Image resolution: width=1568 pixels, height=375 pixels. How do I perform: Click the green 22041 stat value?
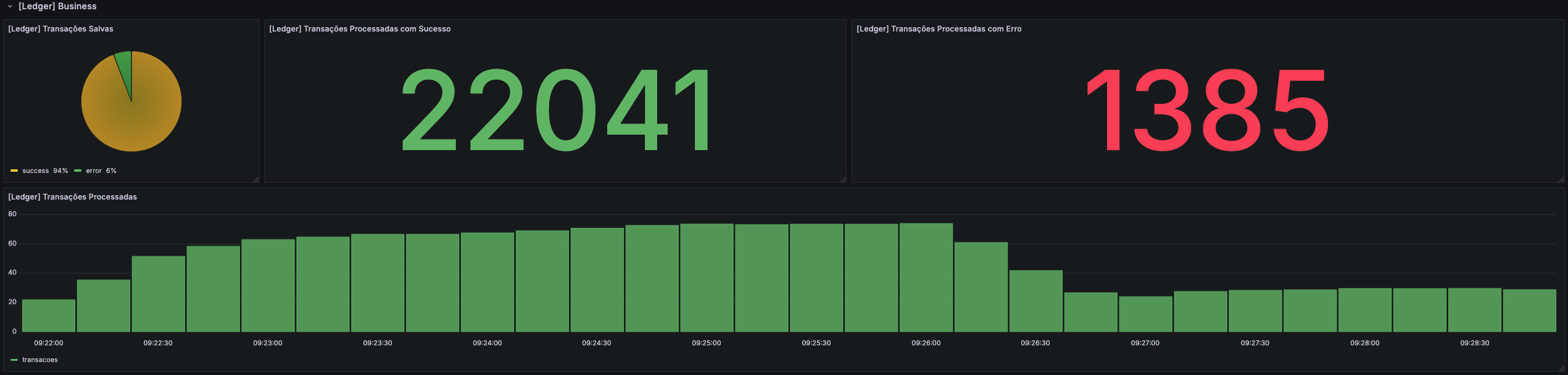(x=555, y=110)
